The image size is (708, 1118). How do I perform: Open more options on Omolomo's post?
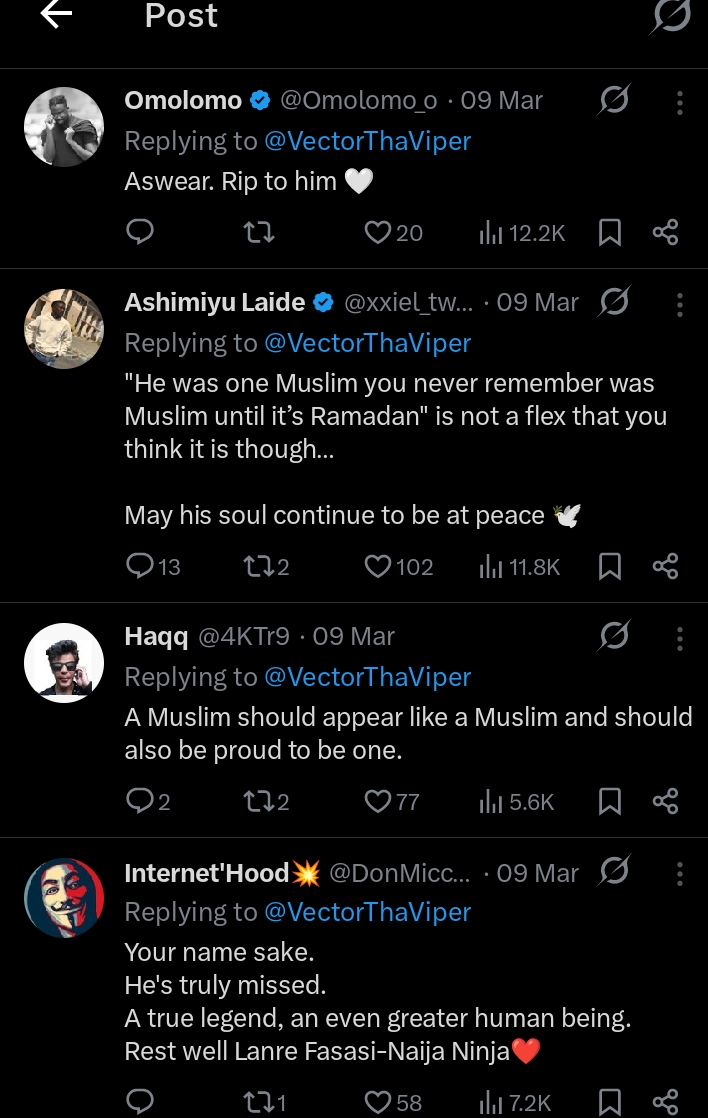pyautogui.click(x=680, y=102)
